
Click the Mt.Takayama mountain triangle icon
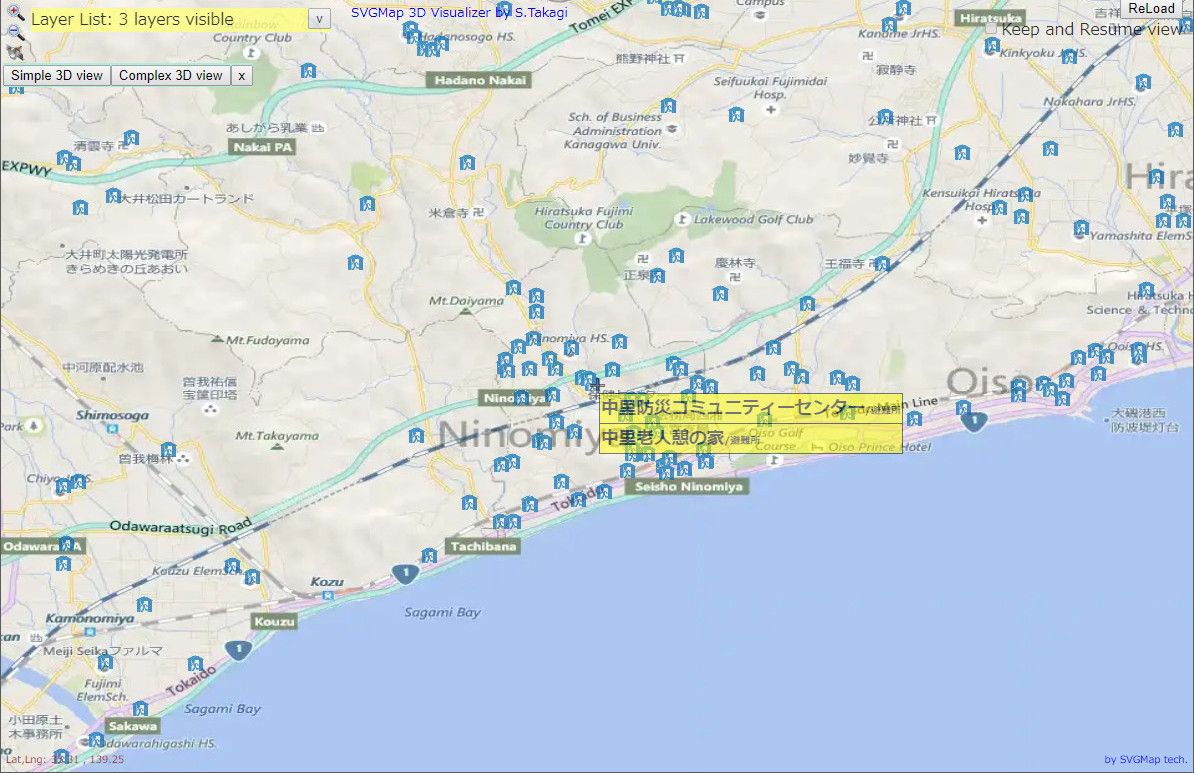[277, 446]
